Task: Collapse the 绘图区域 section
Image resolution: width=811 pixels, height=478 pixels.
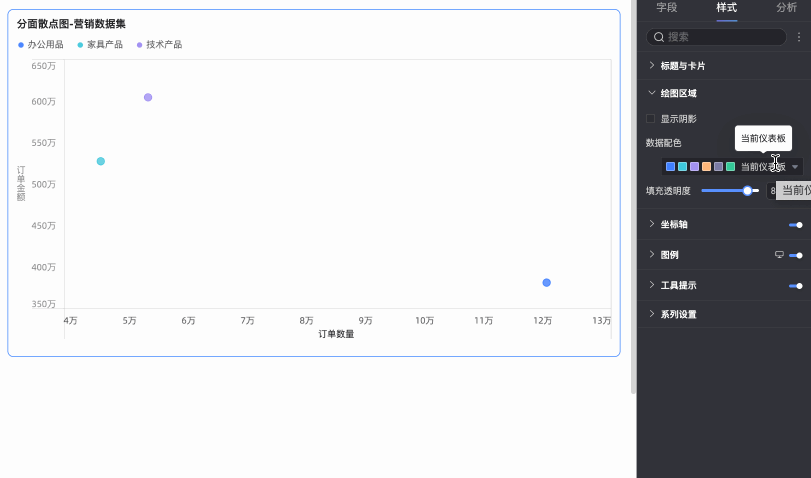Action: tap(679, 93)
